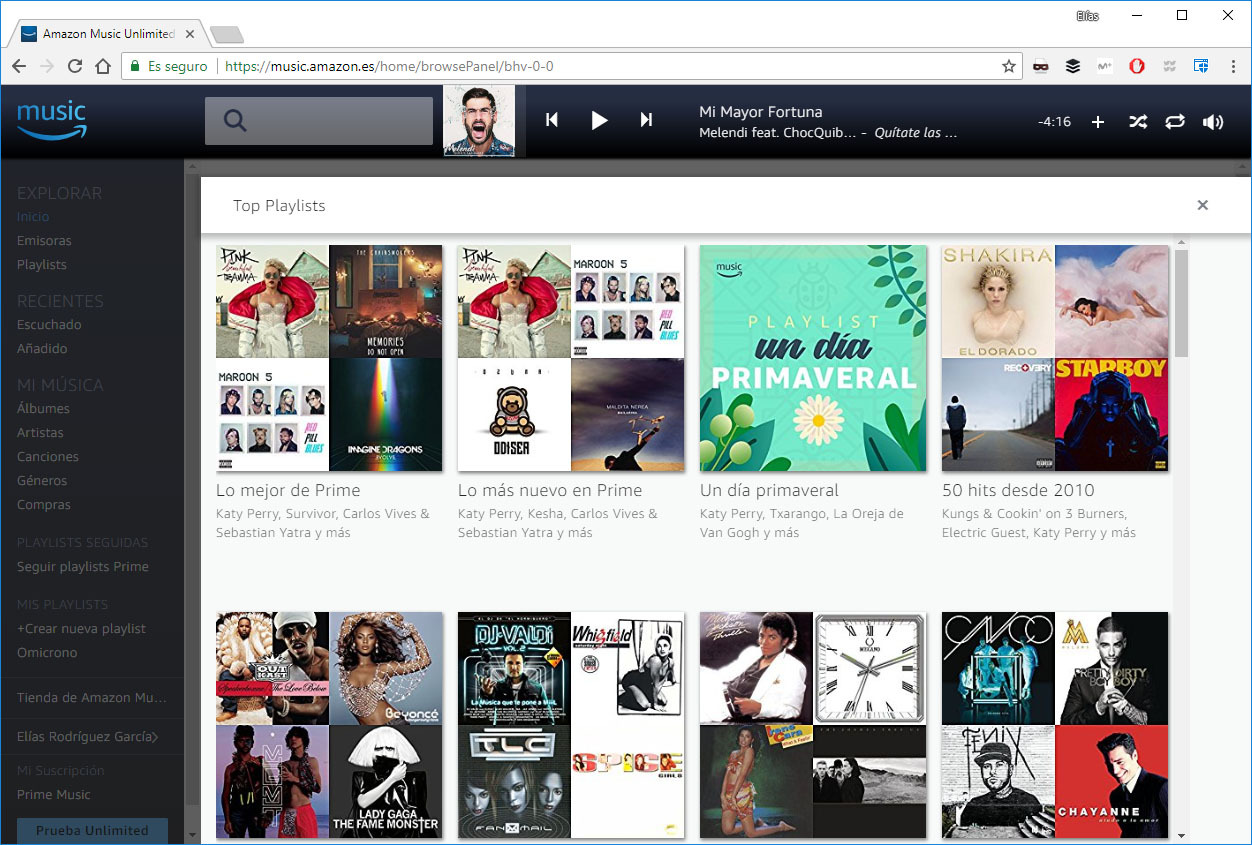The width and height of the screenshot is (1252, 845).
Task: Close the Top Playlists panel
Action: 1203,205
